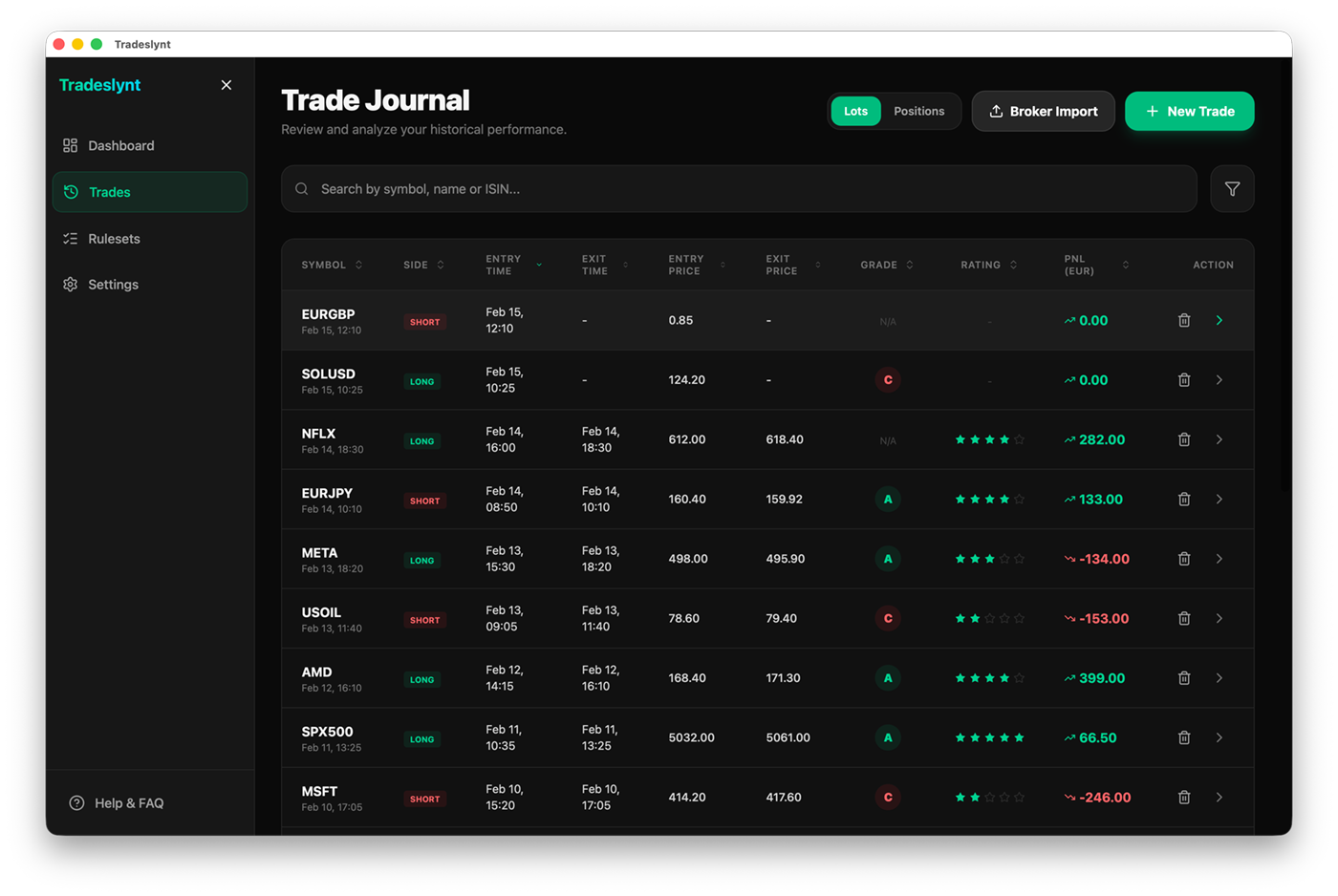Create a New Trade
Viewport: 1338px width, 896px height.
click(1190, 111)
